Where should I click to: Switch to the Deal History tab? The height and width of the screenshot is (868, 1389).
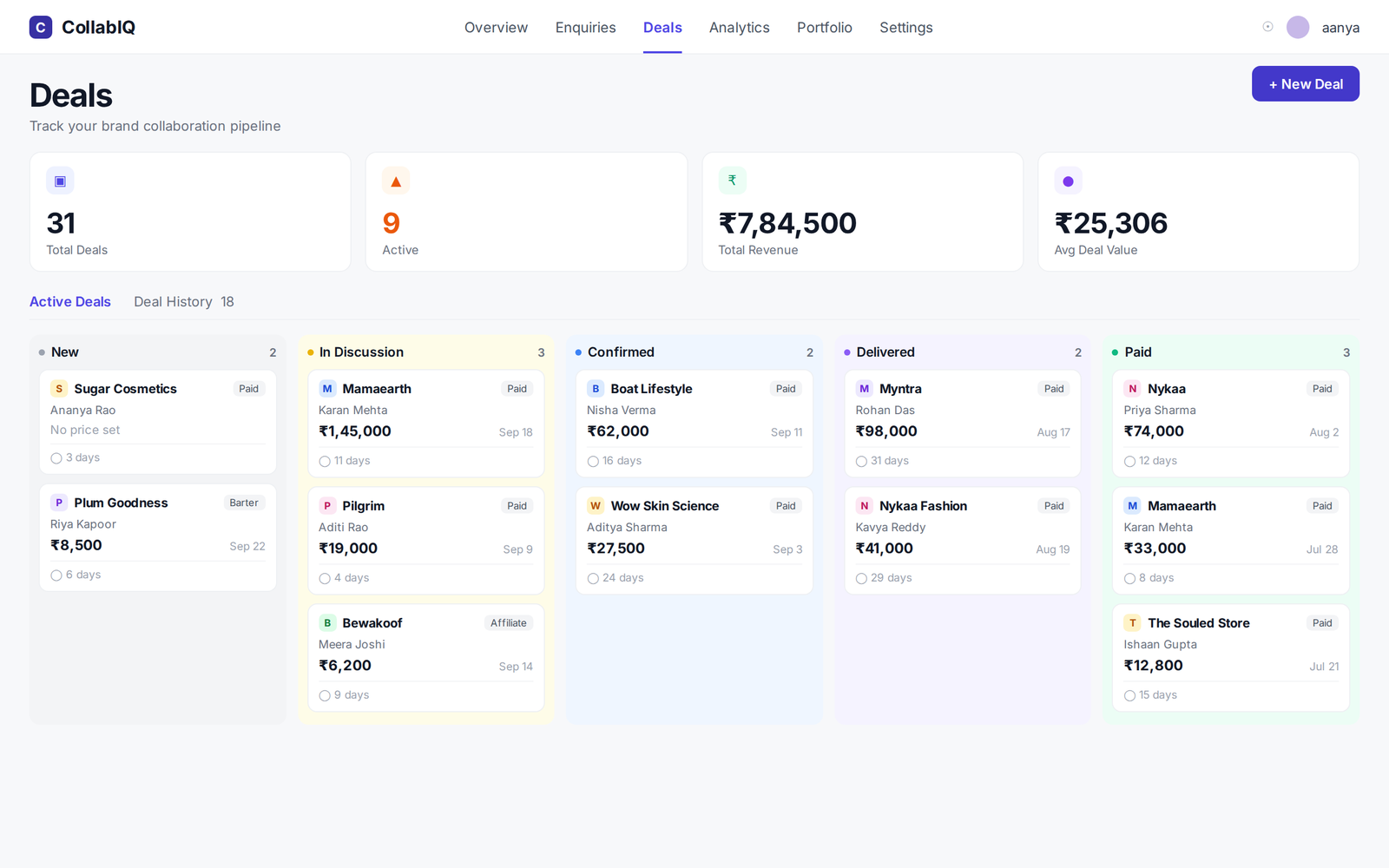[184, 302]
